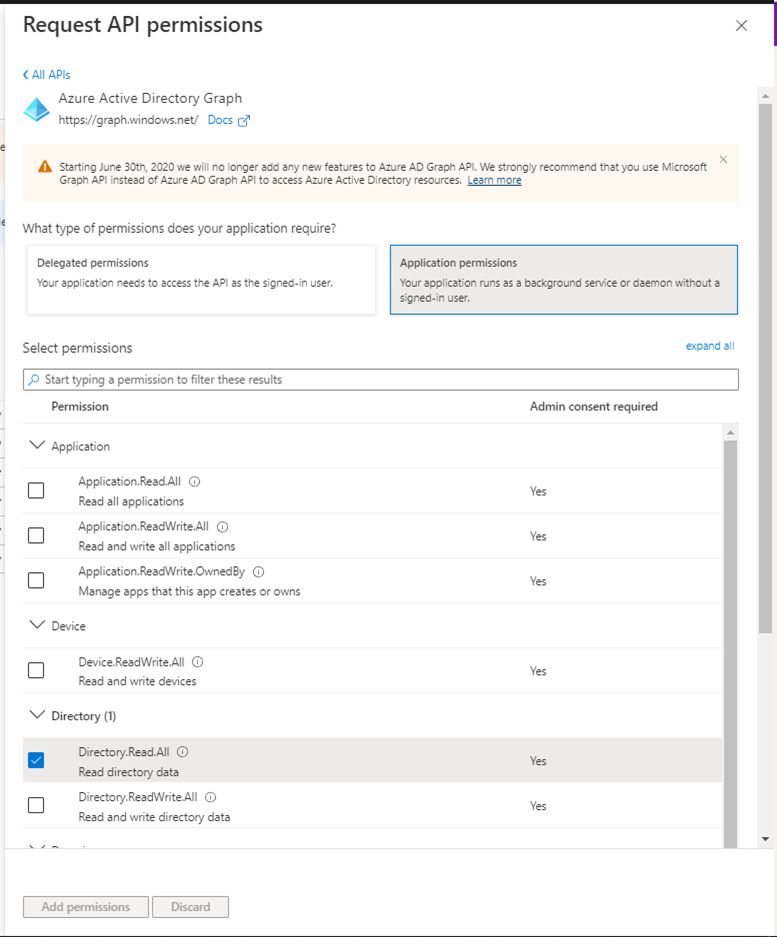
Task: Collapse the Directory (1) group
Action: (x=38, y=716)
